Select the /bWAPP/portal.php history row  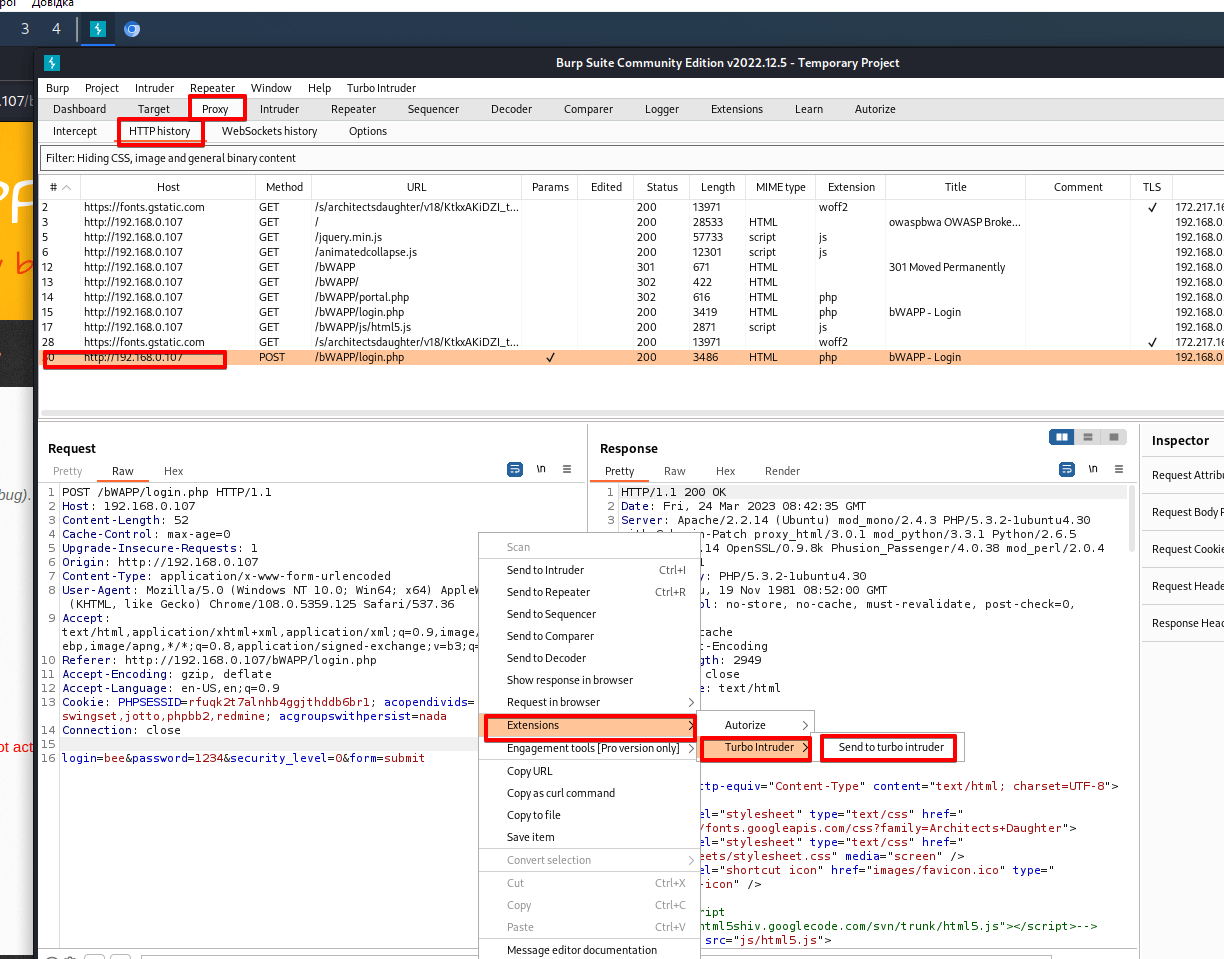click(632, 297)
